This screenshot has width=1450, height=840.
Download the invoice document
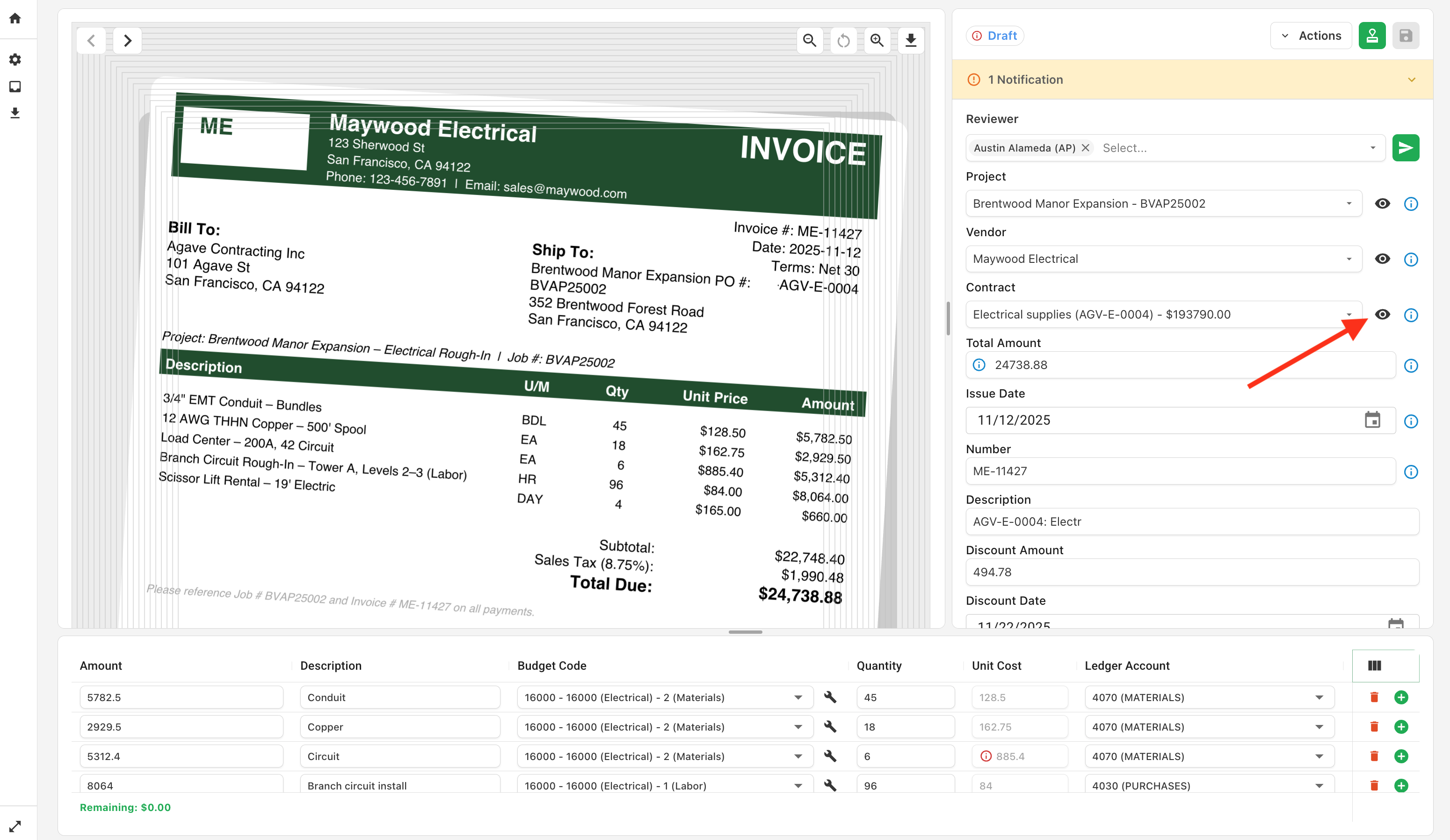(x=911, y=40)
